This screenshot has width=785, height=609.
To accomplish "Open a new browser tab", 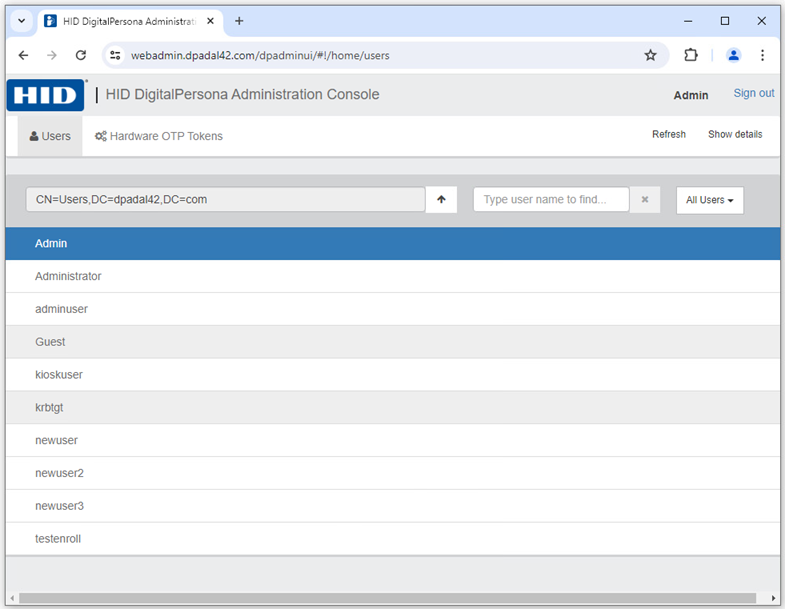I will pyautogui.click(x=239, y=21).
